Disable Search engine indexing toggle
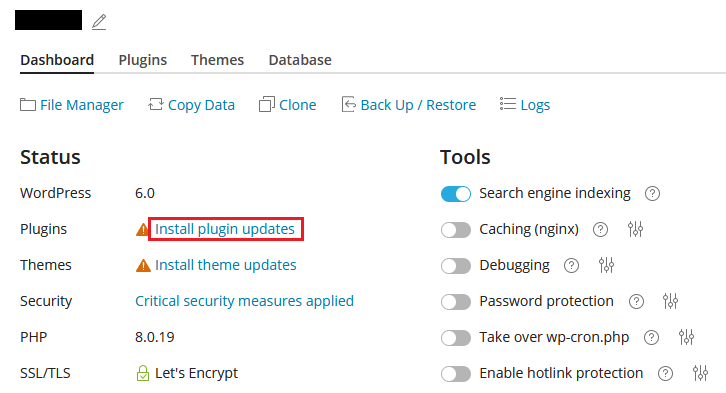 pos(456,194)
